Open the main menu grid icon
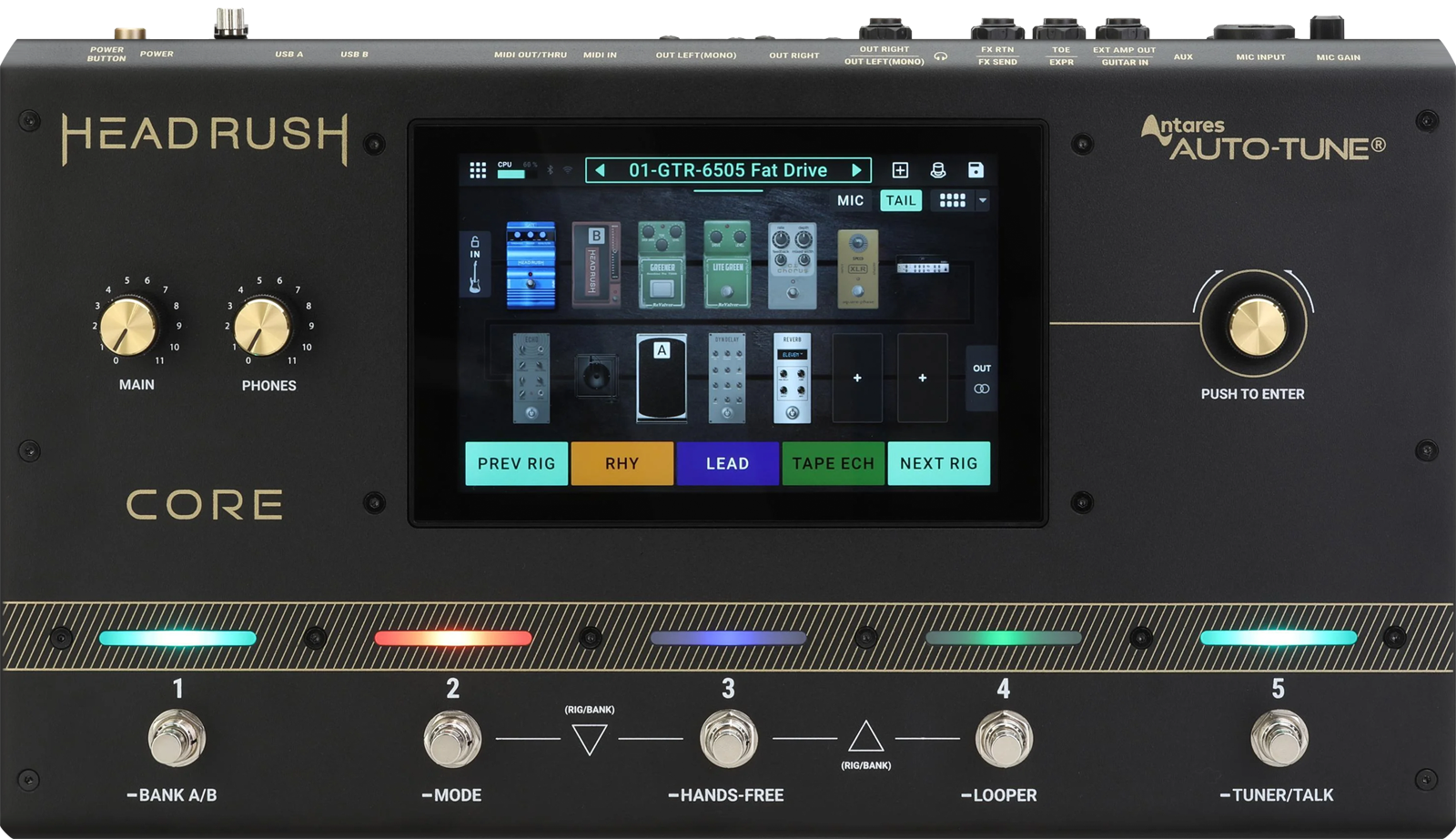 (x=478, y=170)
